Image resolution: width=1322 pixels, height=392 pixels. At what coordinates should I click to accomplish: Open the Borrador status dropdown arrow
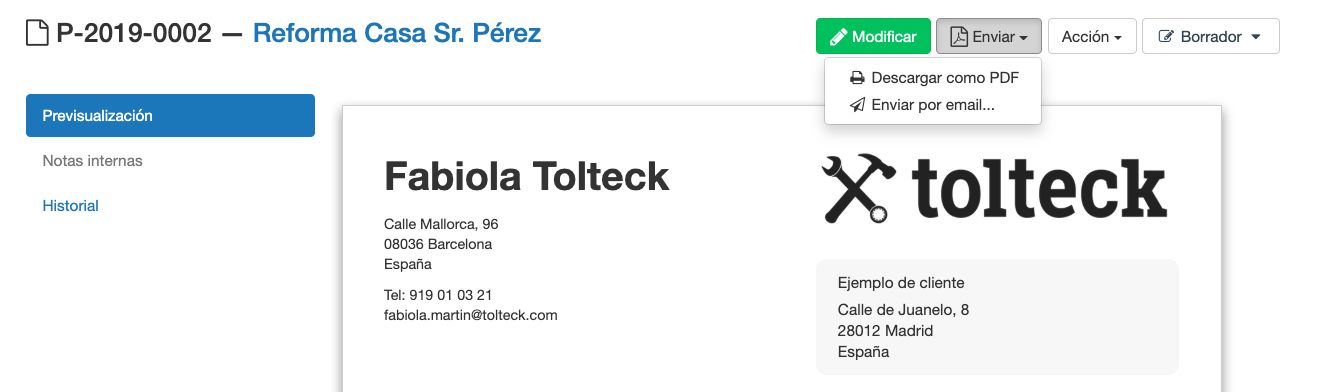click(1256, 38)
